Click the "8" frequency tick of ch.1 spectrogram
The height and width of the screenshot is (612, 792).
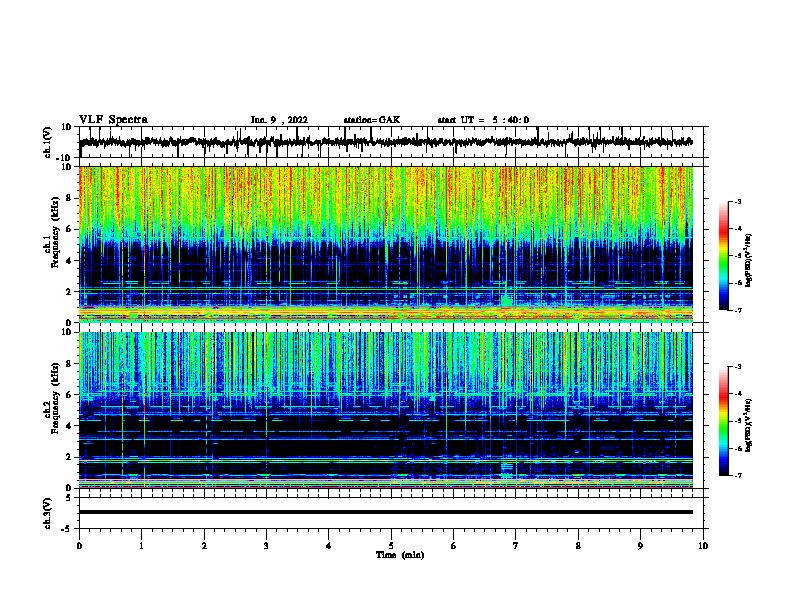click(69, 198)
